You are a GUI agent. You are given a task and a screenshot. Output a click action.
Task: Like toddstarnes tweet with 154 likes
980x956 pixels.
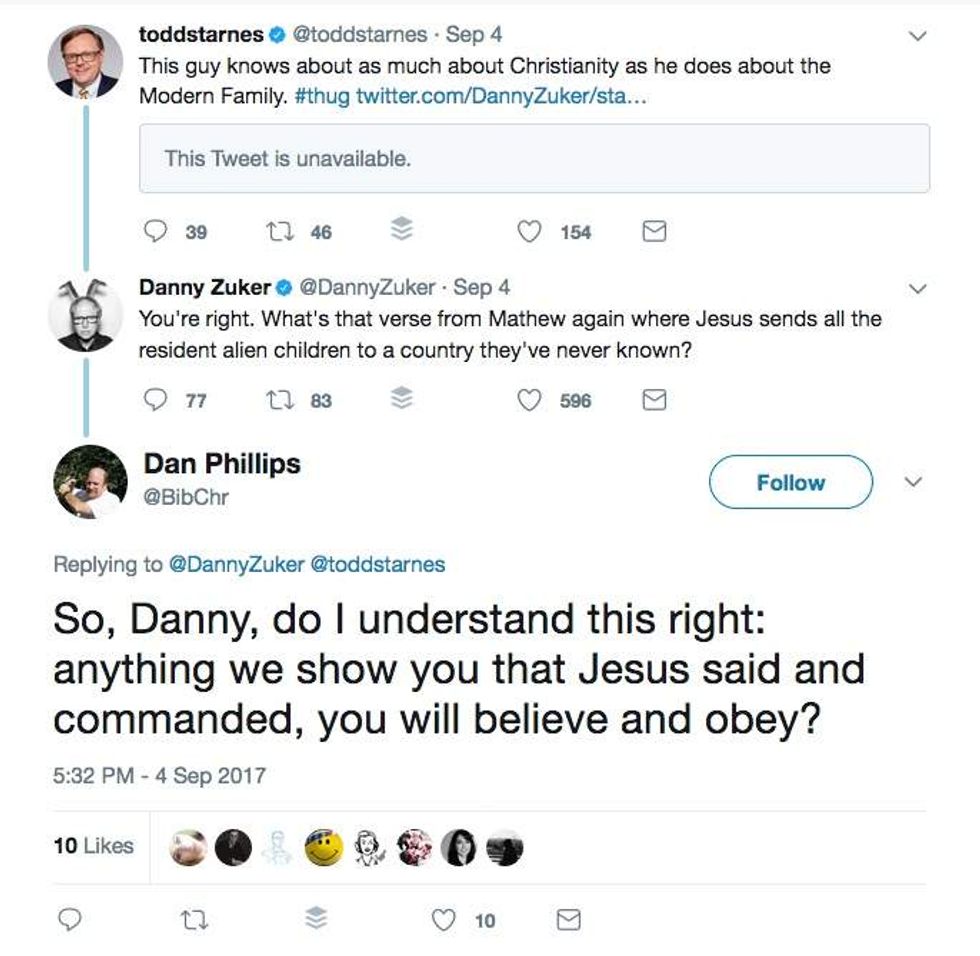tap(529, 232)
